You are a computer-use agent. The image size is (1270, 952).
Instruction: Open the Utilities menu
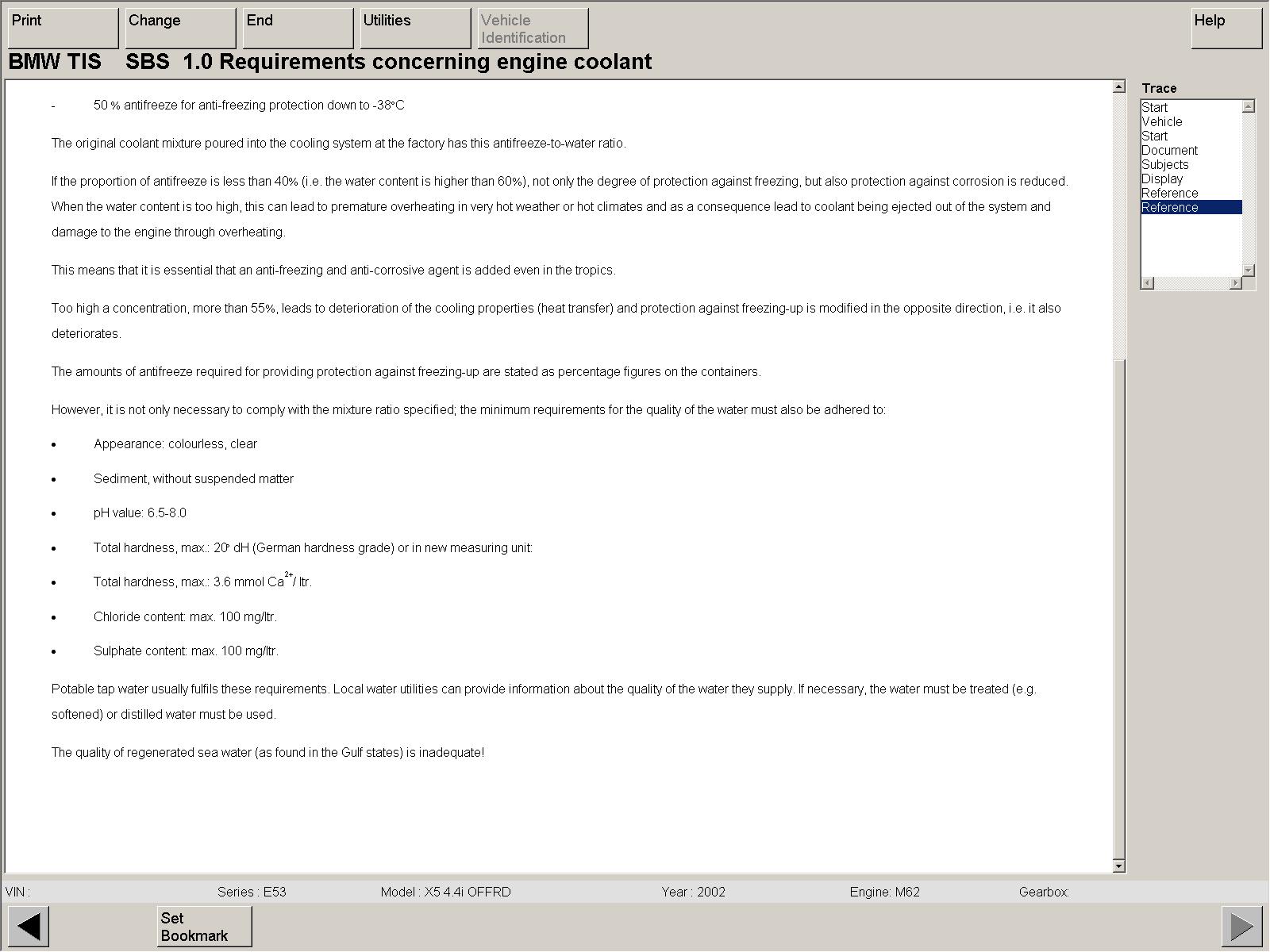(415, 29)
